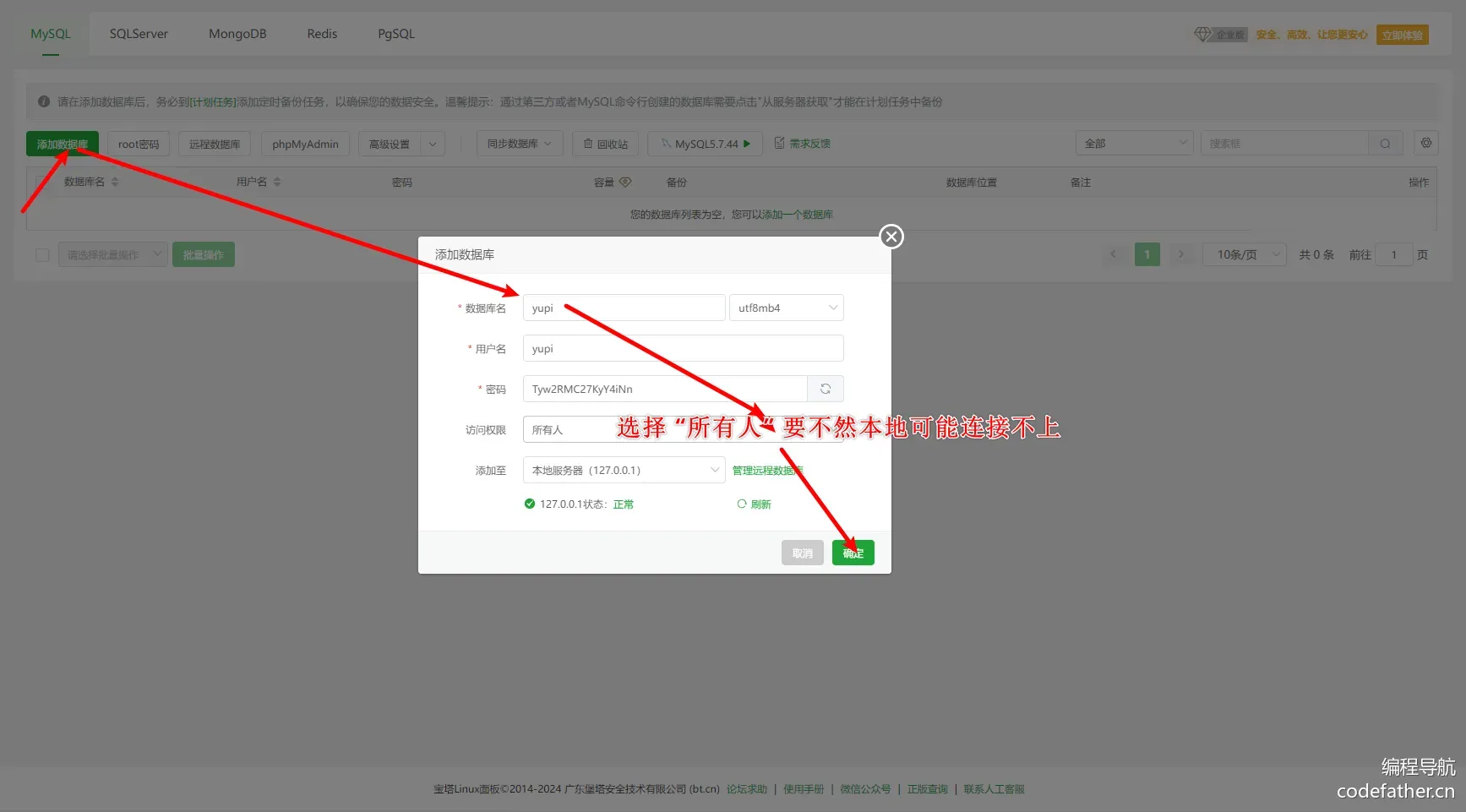
Task: Click the settings gear icon
Action: point(1425,144)
